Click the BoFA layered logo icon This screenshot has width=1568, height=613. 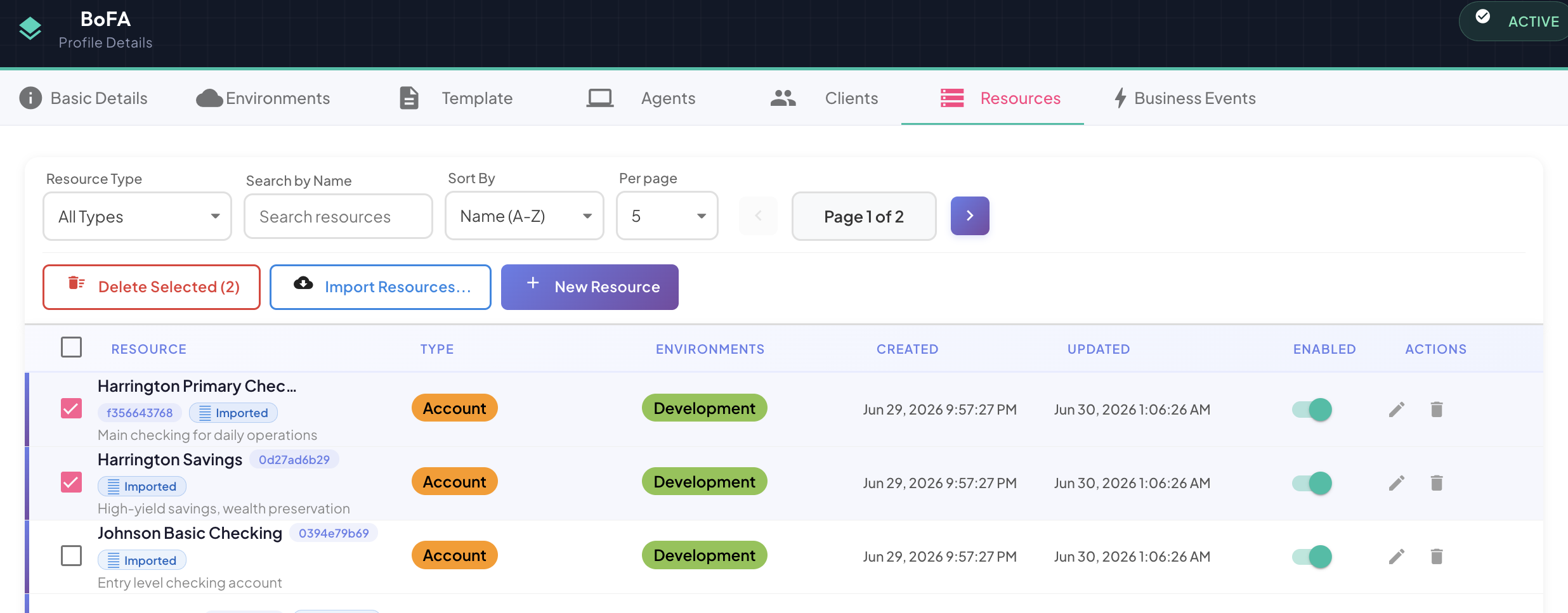tap(30, 29)
